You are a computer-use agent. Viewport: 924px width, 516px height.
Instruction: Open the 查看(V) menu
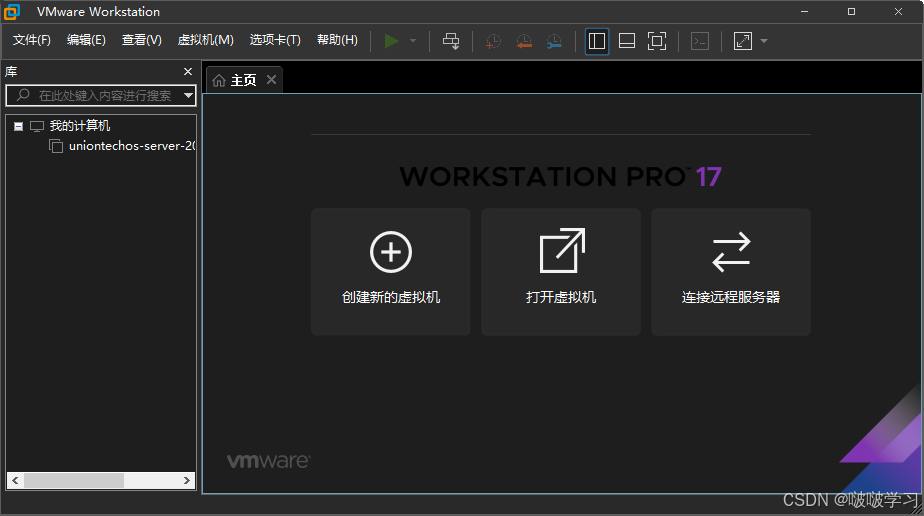pos(141,40)
